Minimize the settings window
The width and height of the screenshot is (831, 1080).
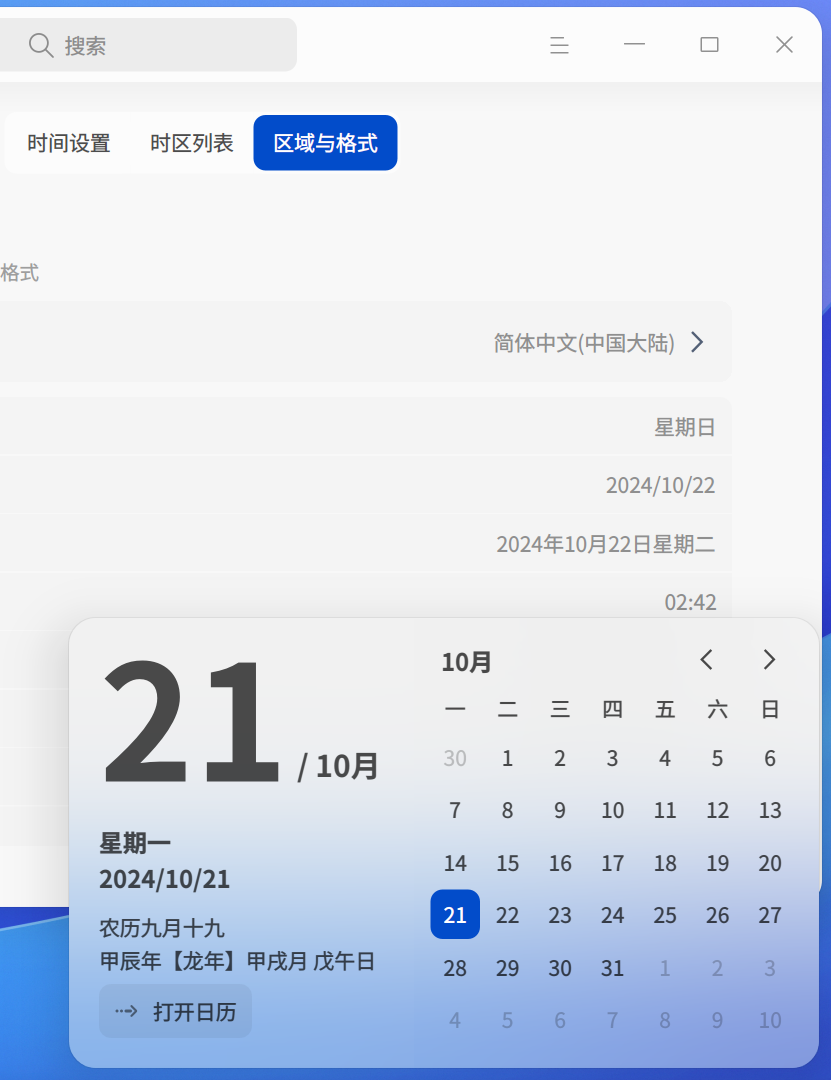pyautogui.click(x=635, y=45)
